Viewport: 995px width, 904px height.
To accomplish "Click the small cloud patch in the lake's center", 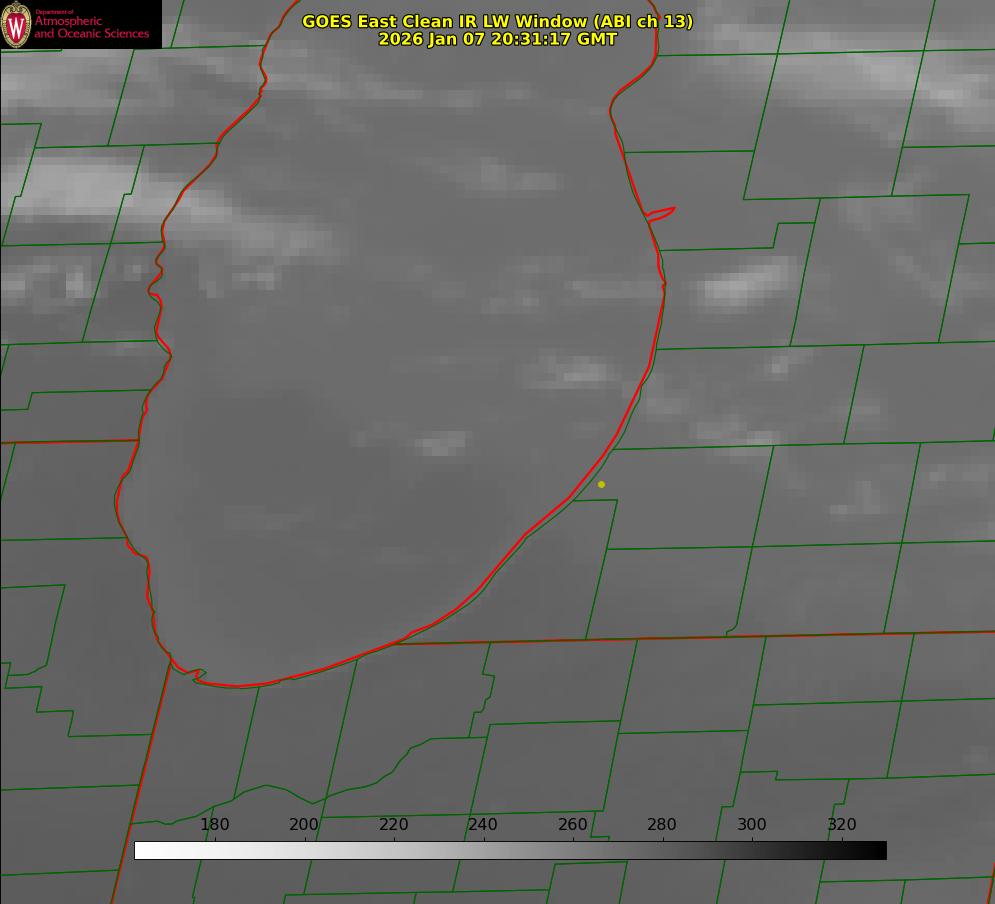I will pyautogui.click(x=440, y=443).
